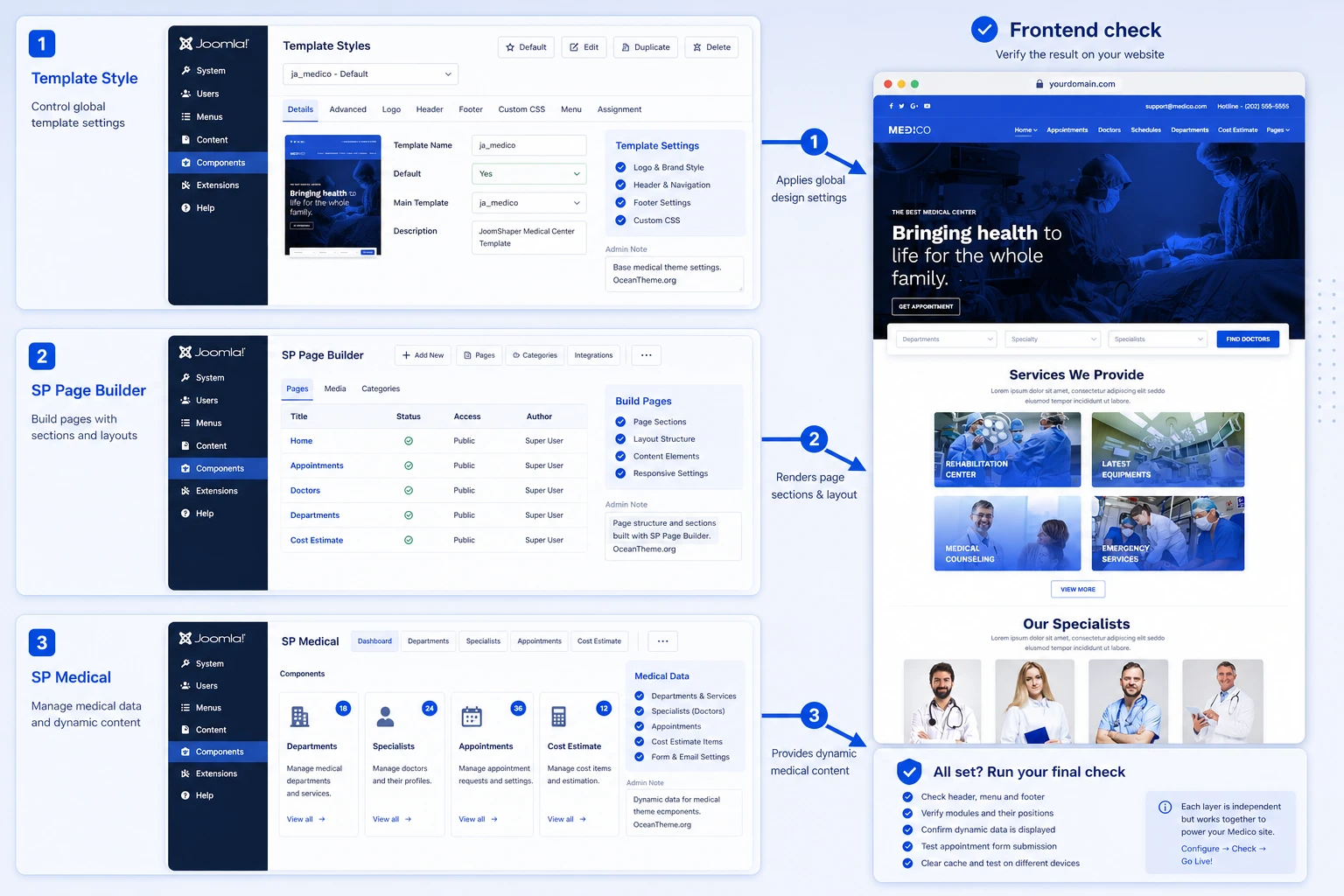Click VIEW MORE button under services

pyautogui.click(x=1078, y=590)
